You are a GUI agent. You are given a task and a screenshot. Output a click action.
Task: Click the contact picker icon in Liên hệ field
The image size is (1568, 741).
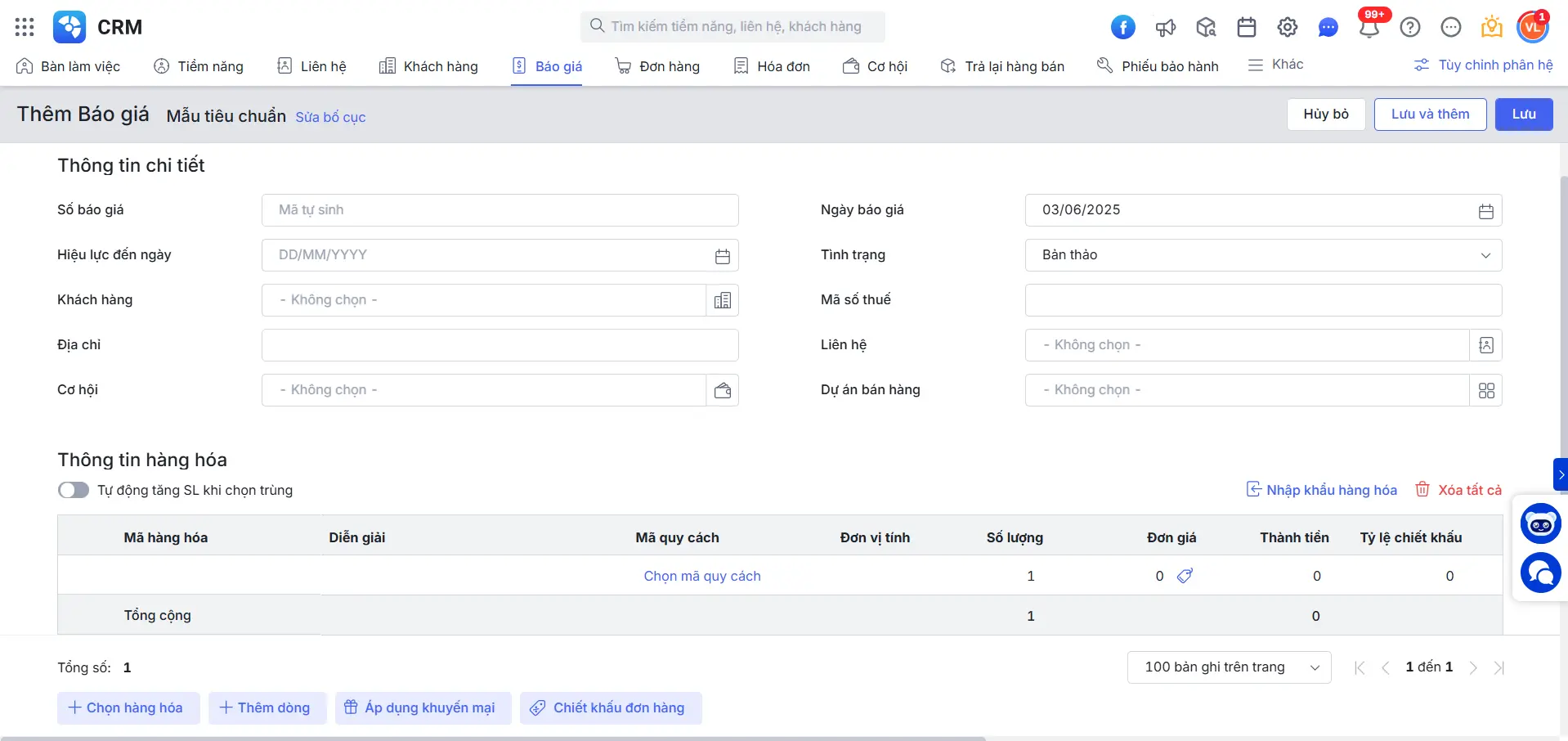(1485, 344)
